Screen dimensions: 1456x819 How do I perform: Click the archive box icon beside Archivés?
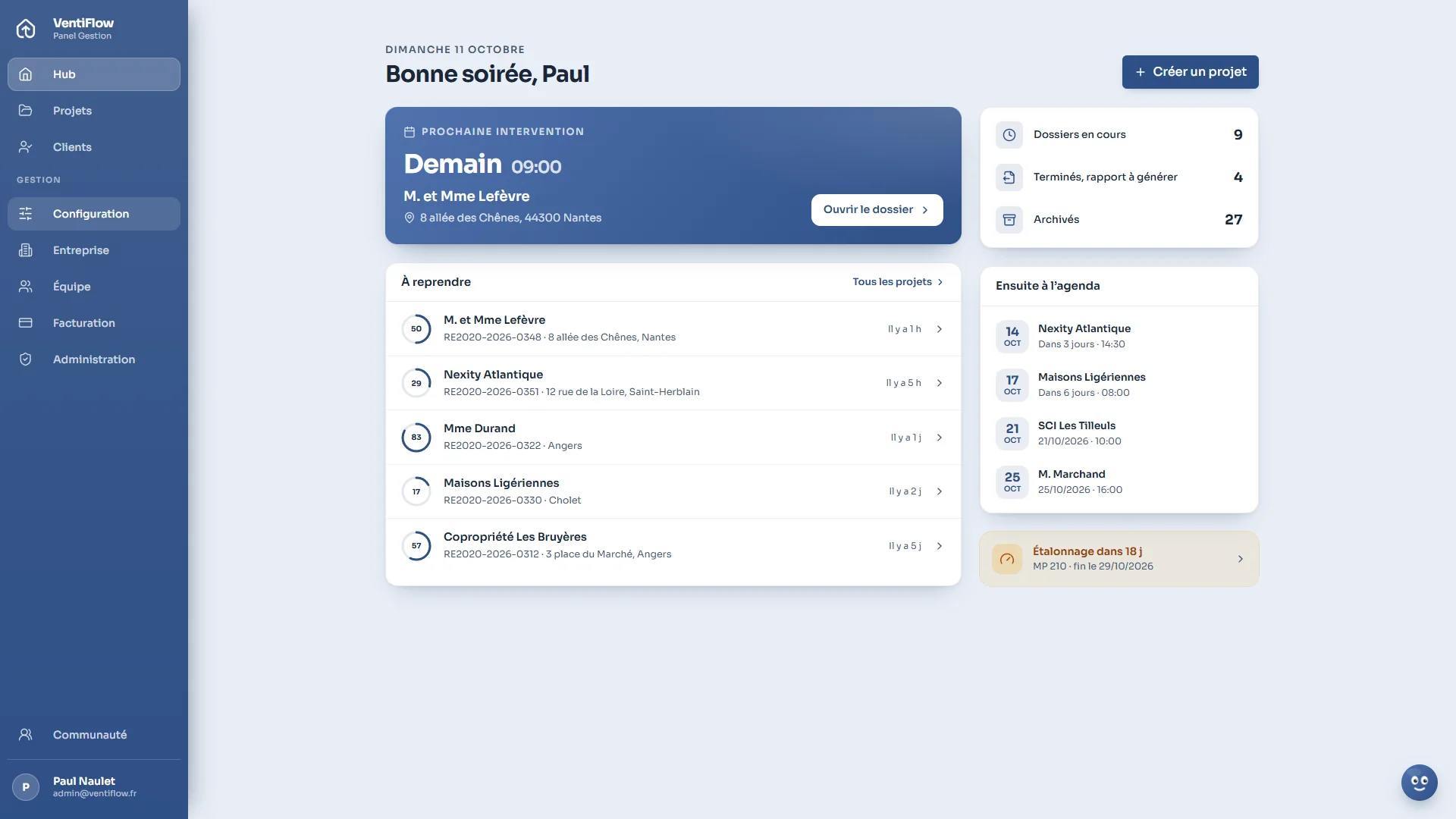(1009, 220)
